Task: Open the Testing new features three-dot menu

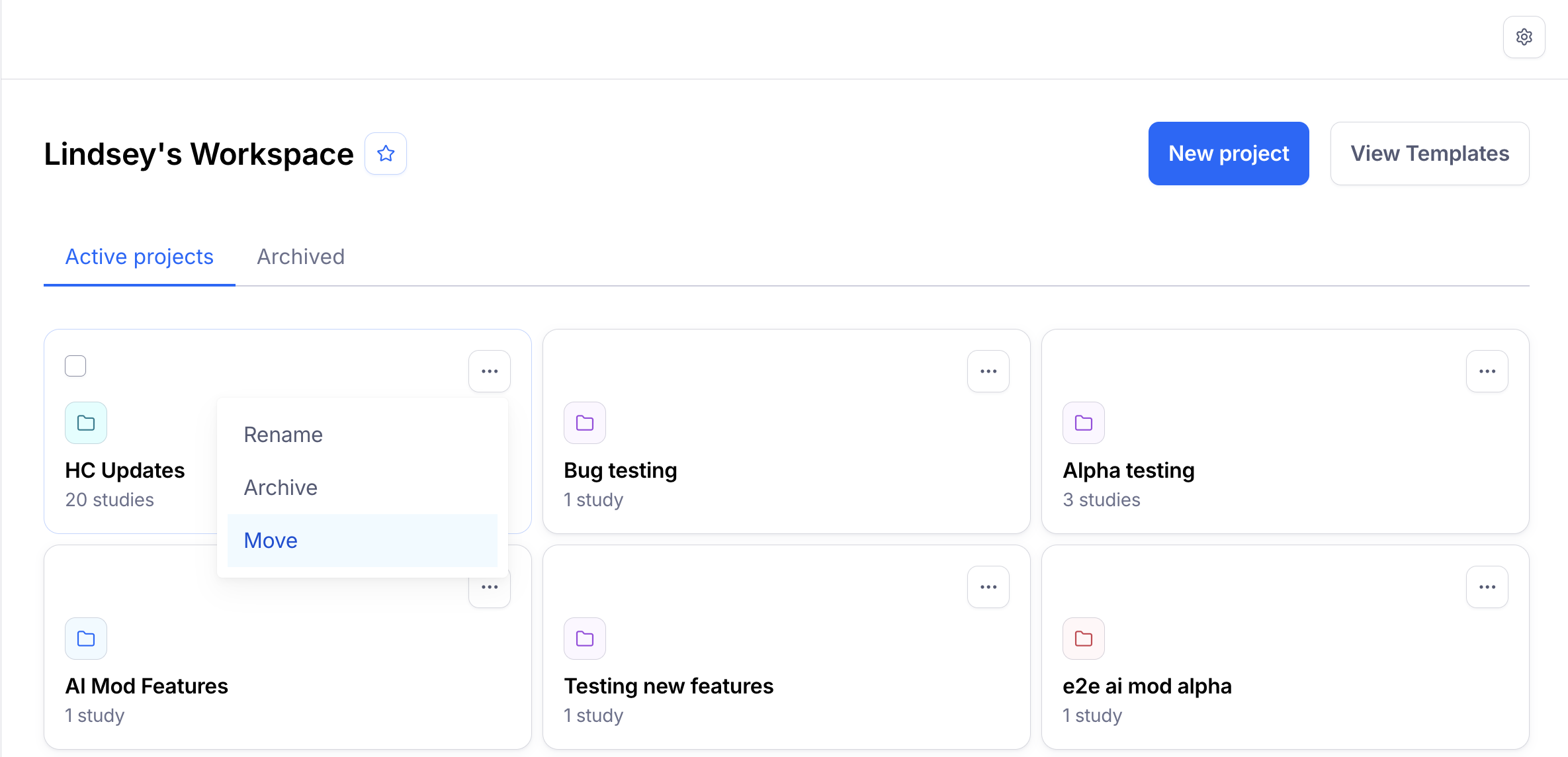Action: (x=988, y=587)
